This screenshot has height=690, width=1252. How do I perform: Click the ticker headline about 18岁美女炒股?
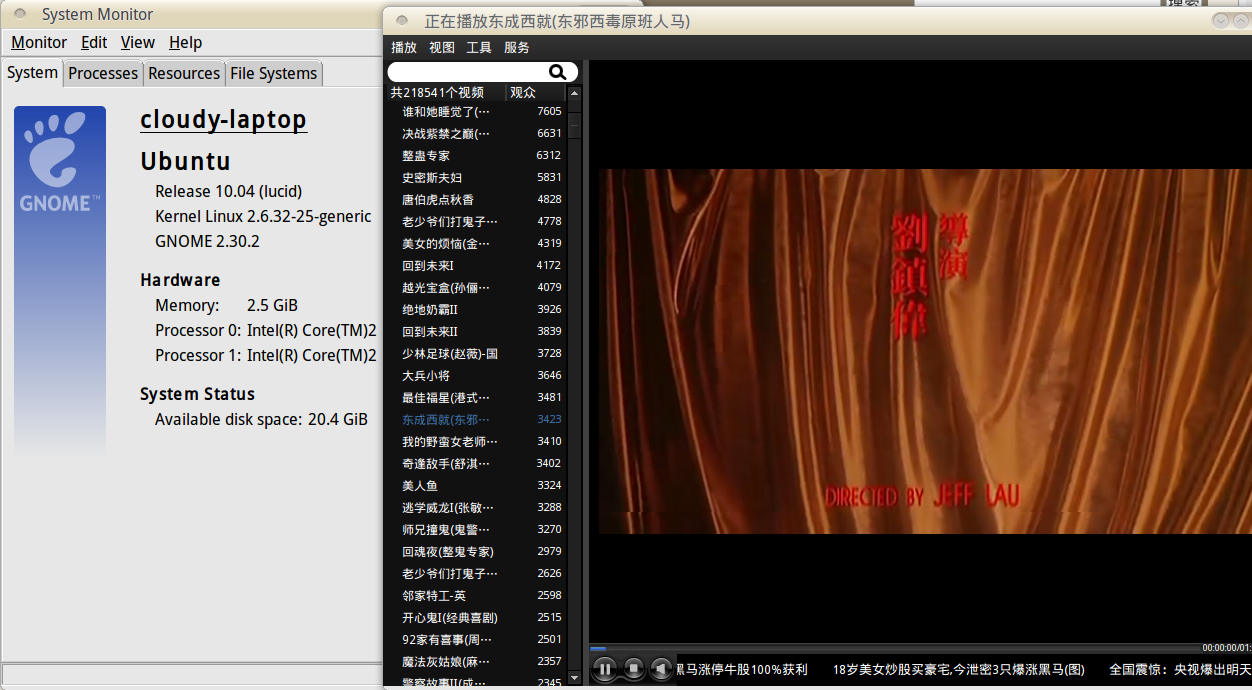coord(959,669)
